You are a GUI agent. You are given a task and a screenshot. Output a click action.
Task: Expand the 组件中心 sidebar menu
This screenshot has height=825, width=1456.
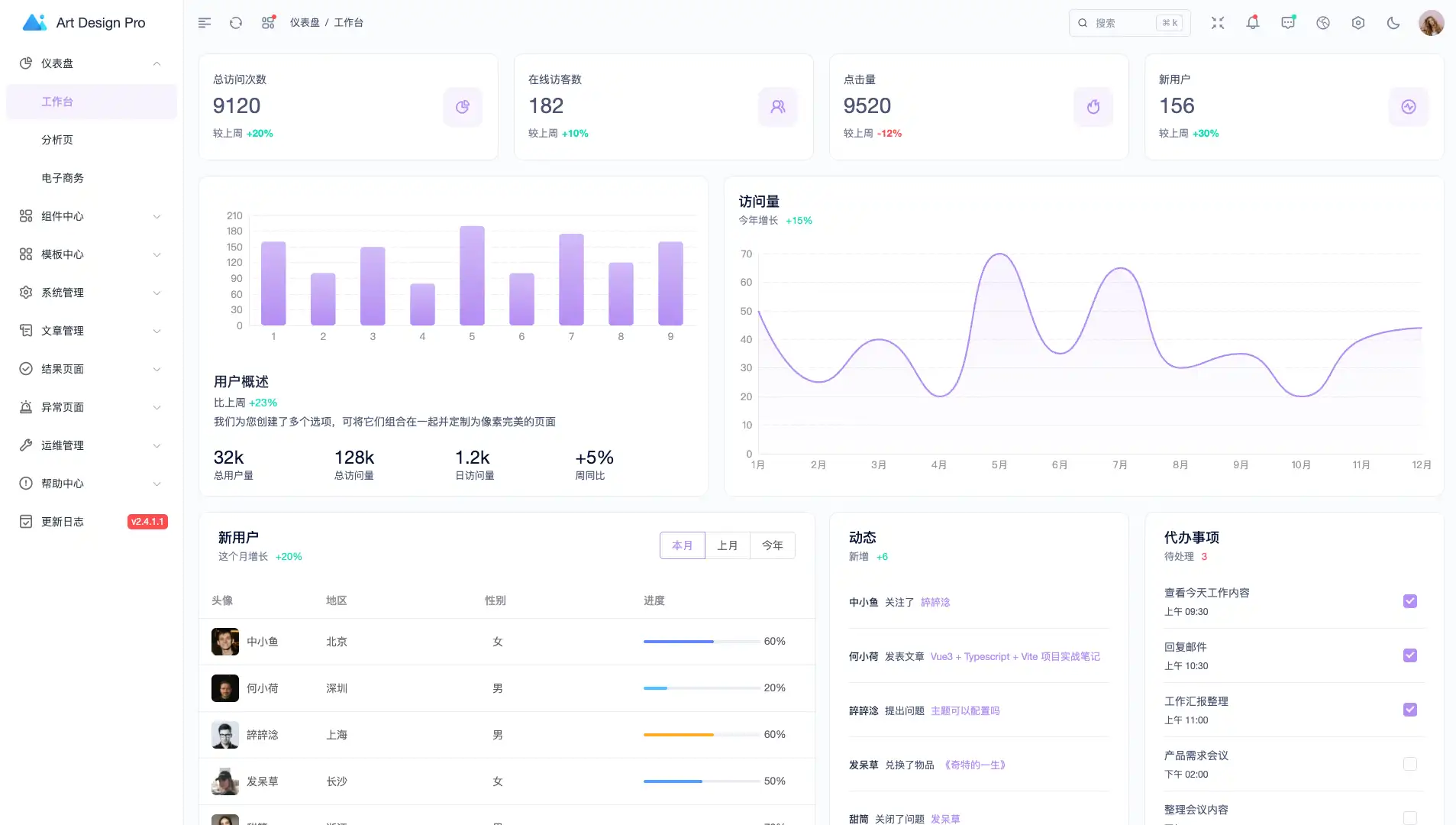pyautogui.click(x=91, y=216)
